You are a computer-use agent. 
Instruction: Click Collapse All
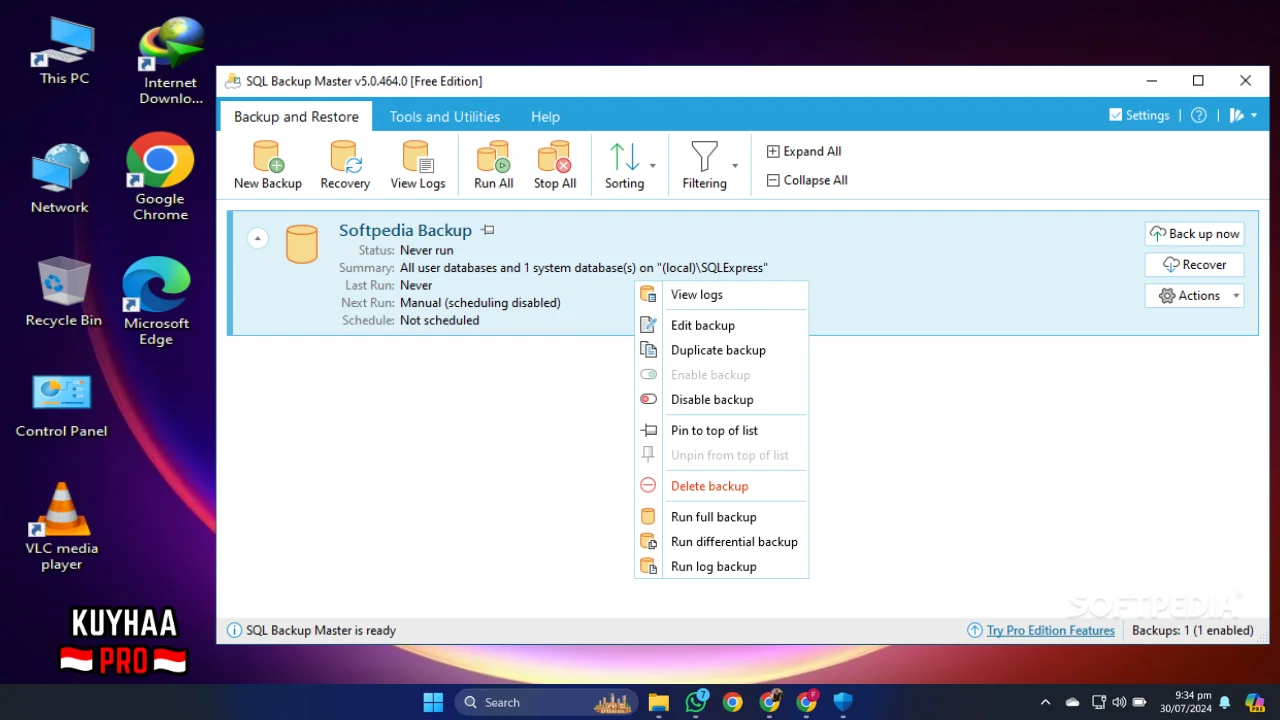[x=807, y=180]
